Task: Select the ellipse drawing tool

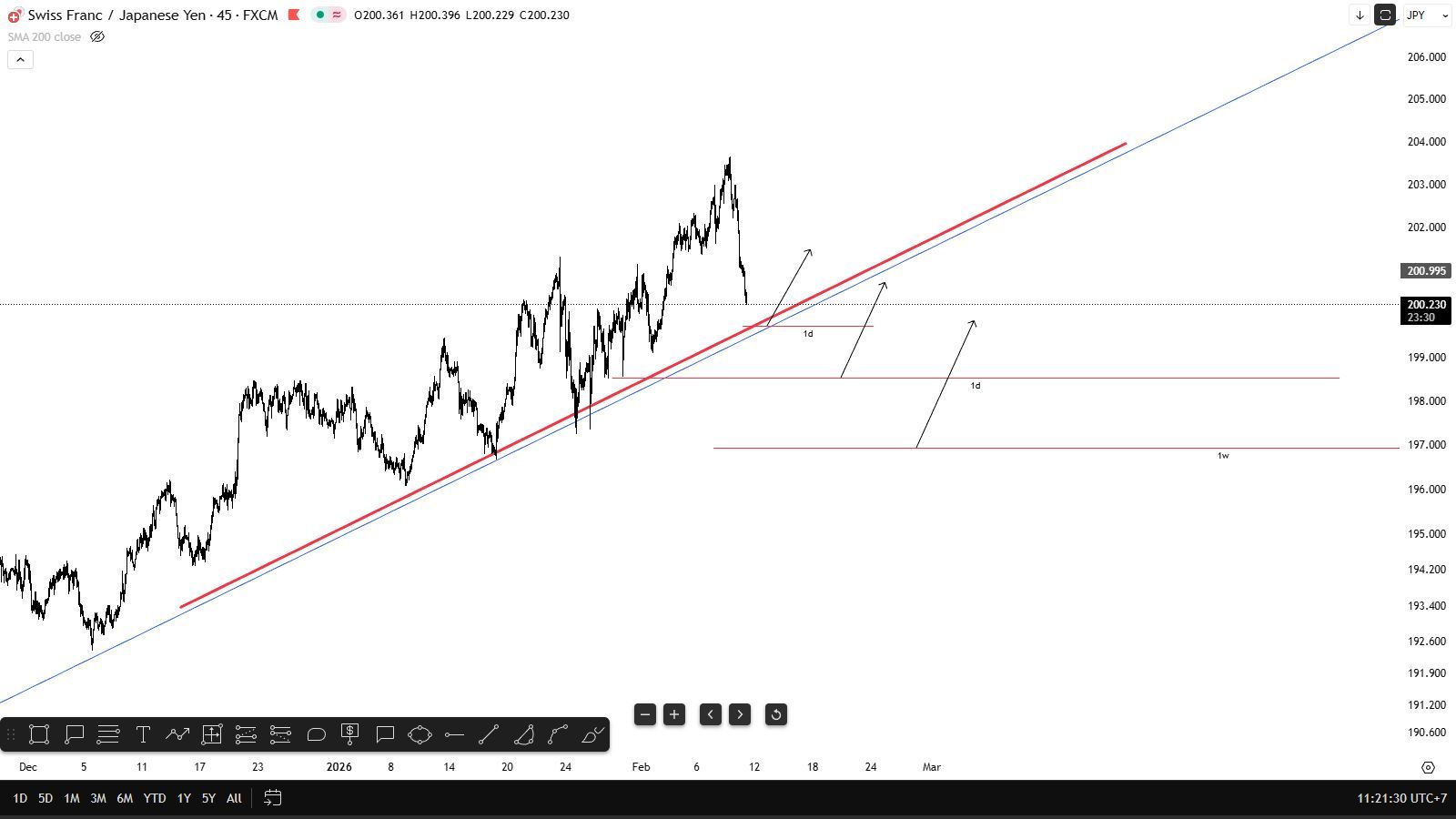Action: pos(420,734)
